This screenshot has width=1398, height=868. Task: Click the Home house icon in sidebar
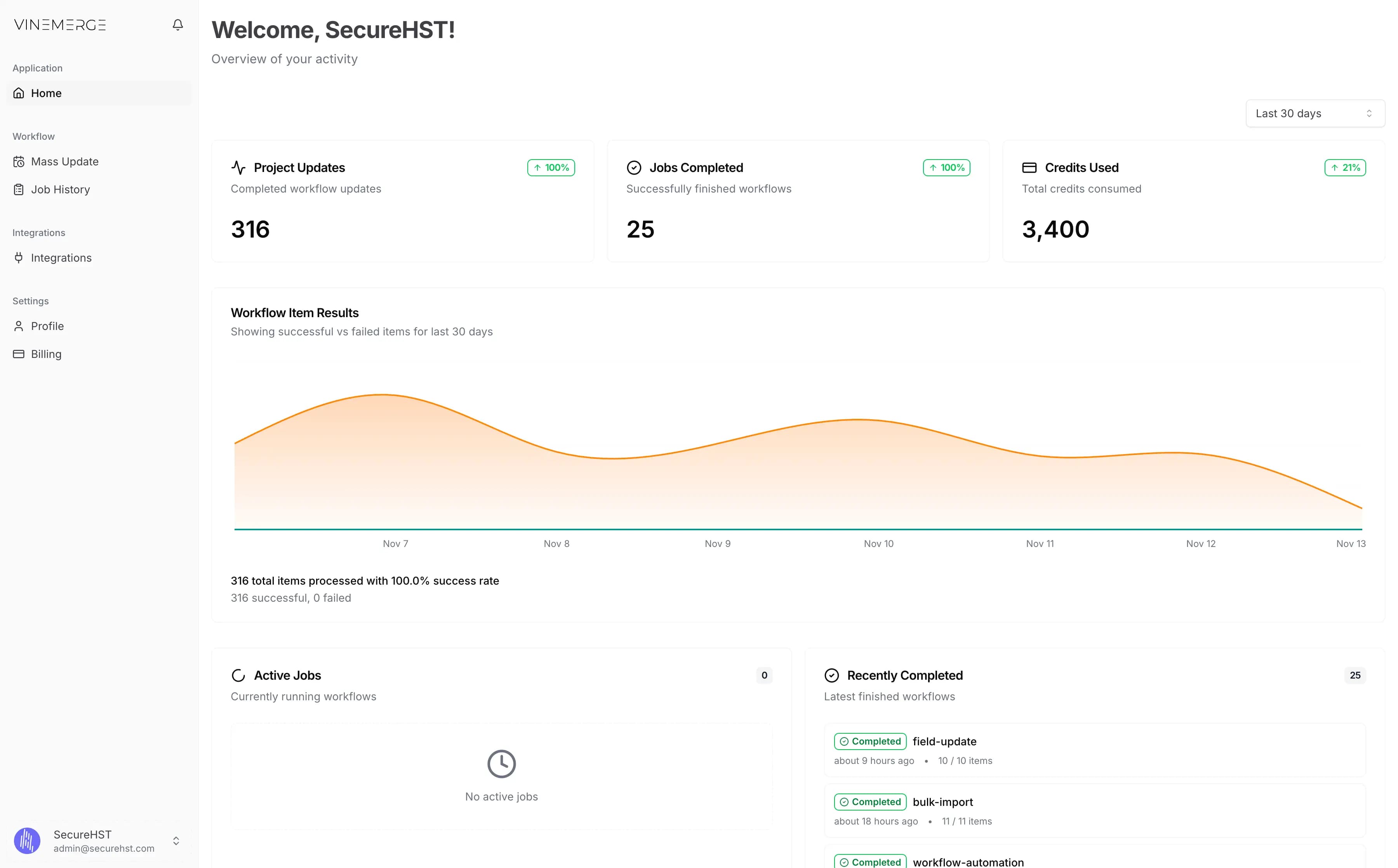pos(18,93)
